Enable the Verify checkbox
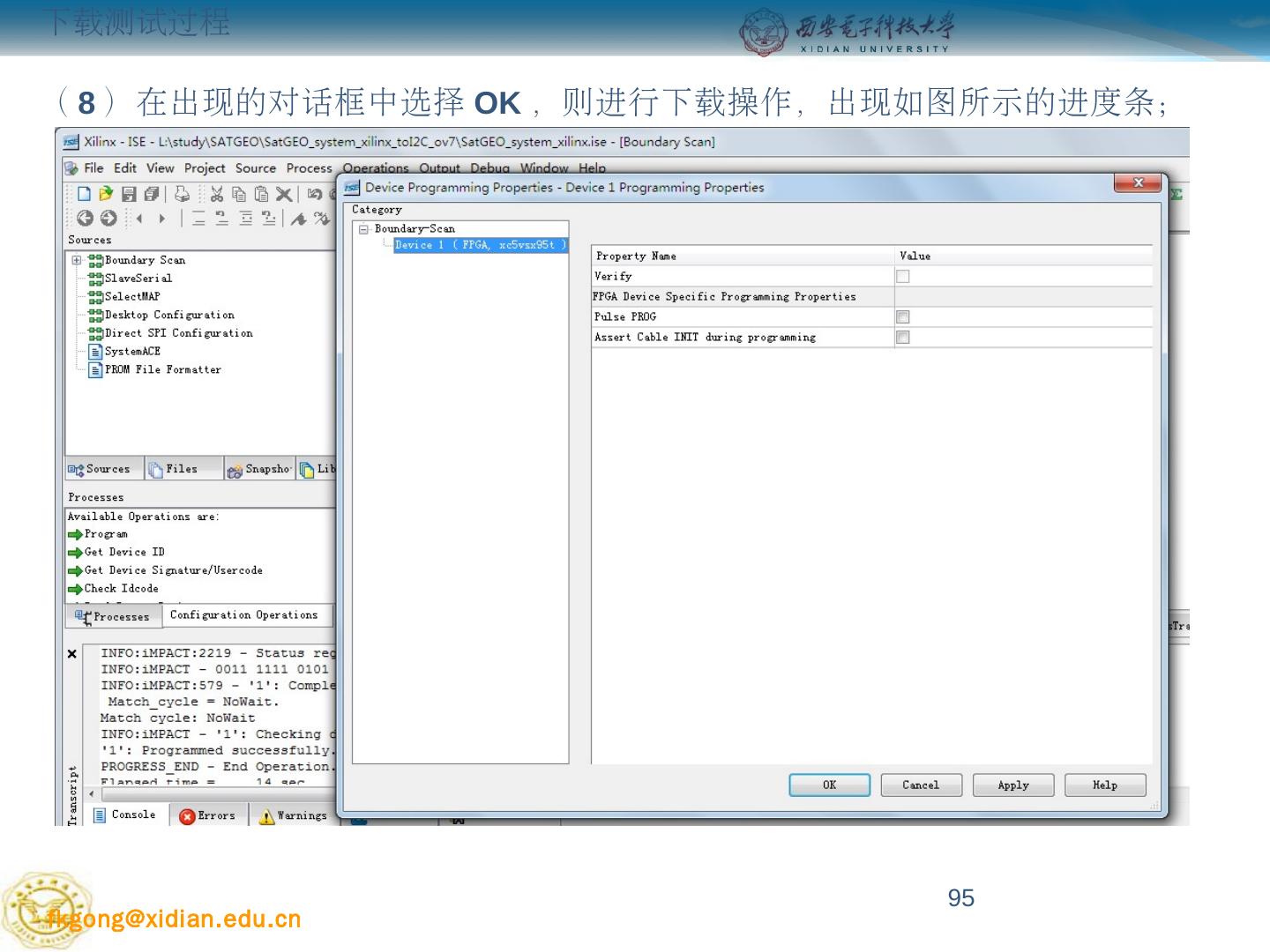The width and height of the screenshot is (1270, 952). pos(902,277)
